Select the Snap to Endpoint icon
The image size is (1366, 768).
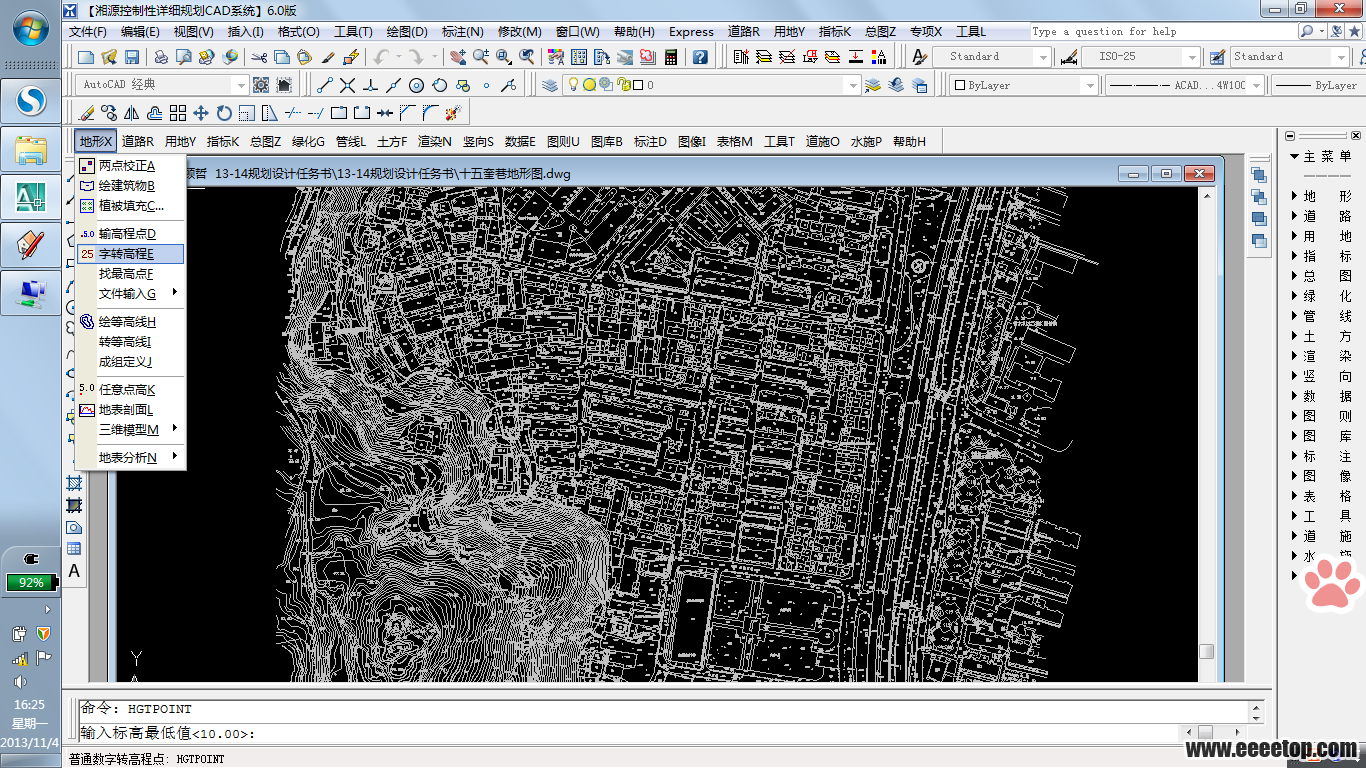coord(324,85)
